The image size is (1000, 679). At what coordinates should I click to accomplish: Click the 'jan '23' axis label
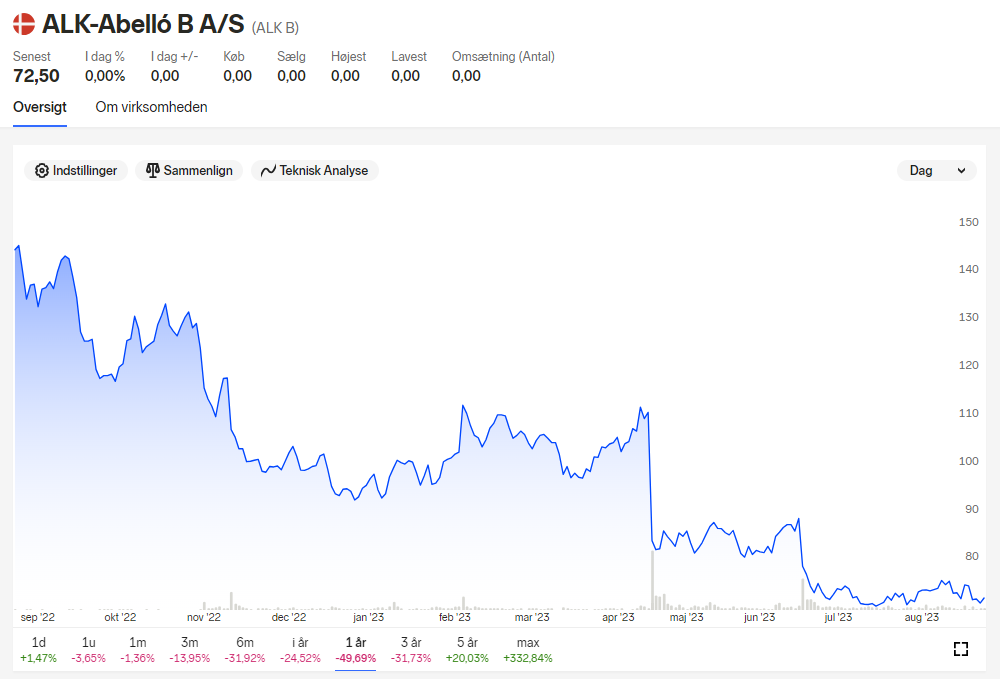coord(369,617)
